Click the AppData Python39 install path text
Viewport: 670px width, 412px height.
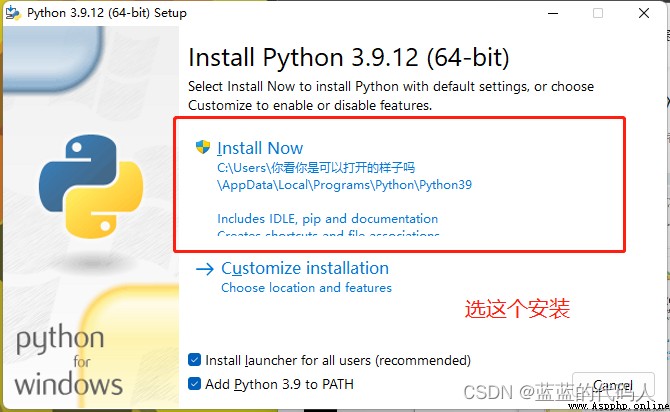tap(344, 185)
